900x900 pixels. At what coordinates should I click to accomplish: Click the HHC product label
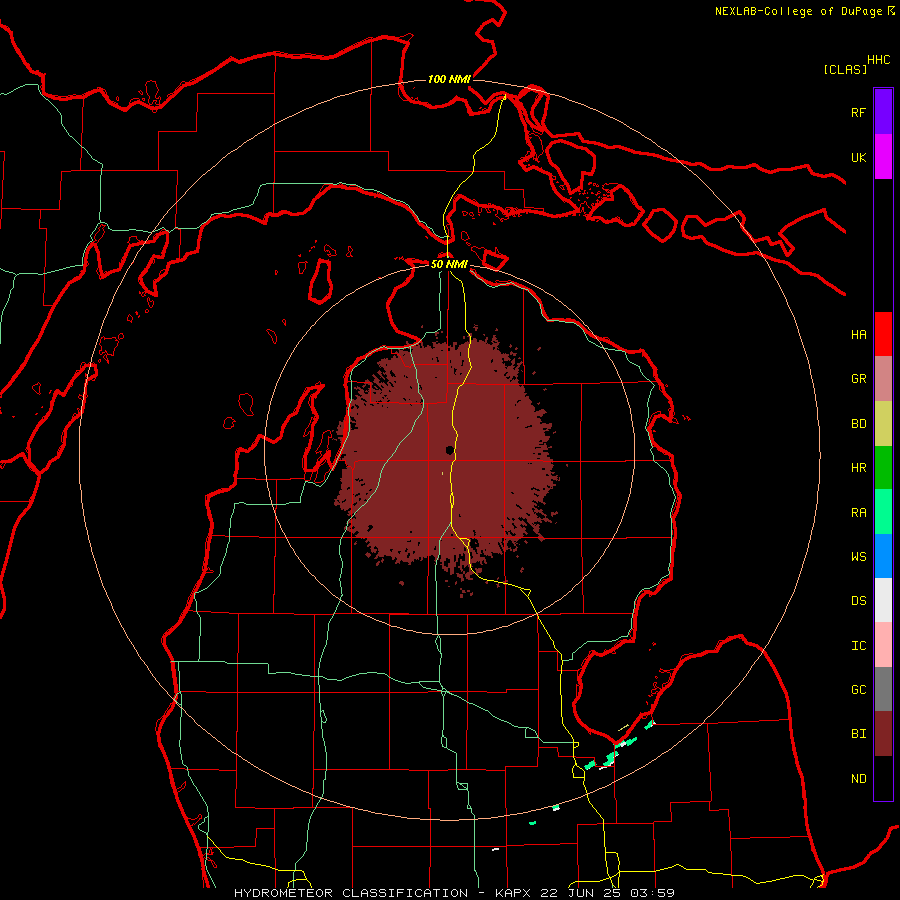coord(878,60)
